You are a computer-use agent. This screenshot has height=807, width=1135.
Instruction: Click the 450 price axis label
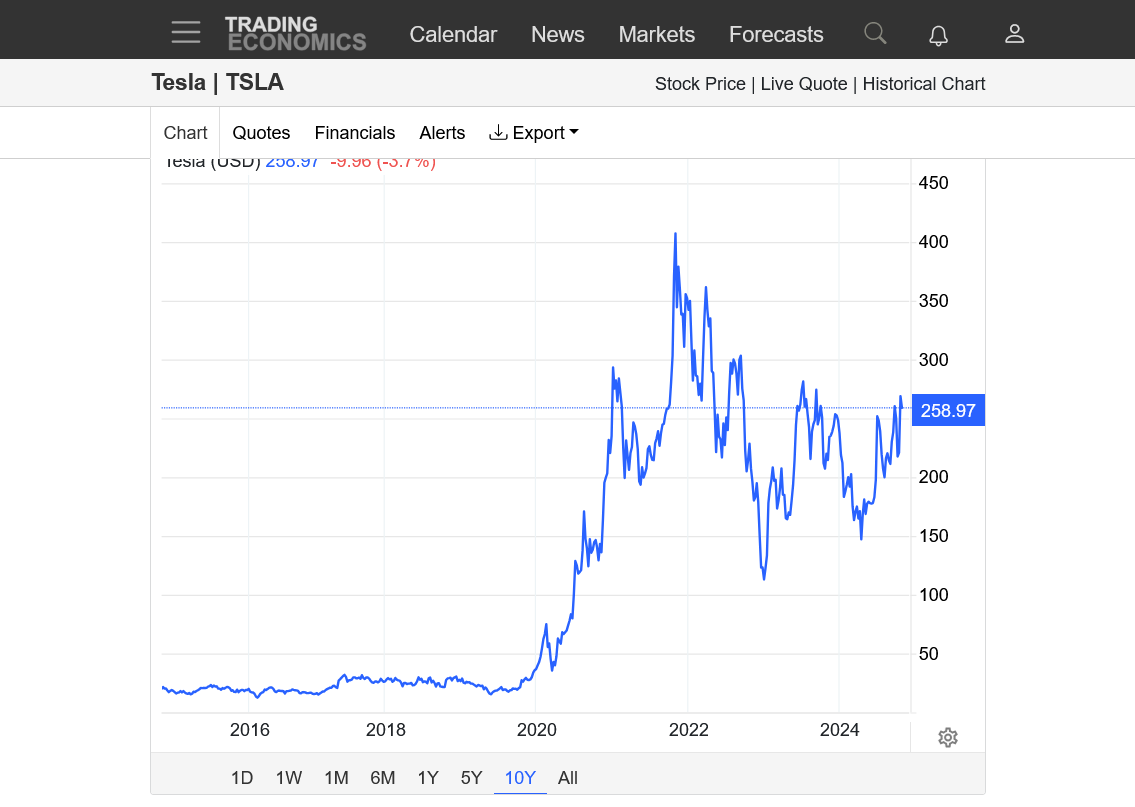point(933,183)
